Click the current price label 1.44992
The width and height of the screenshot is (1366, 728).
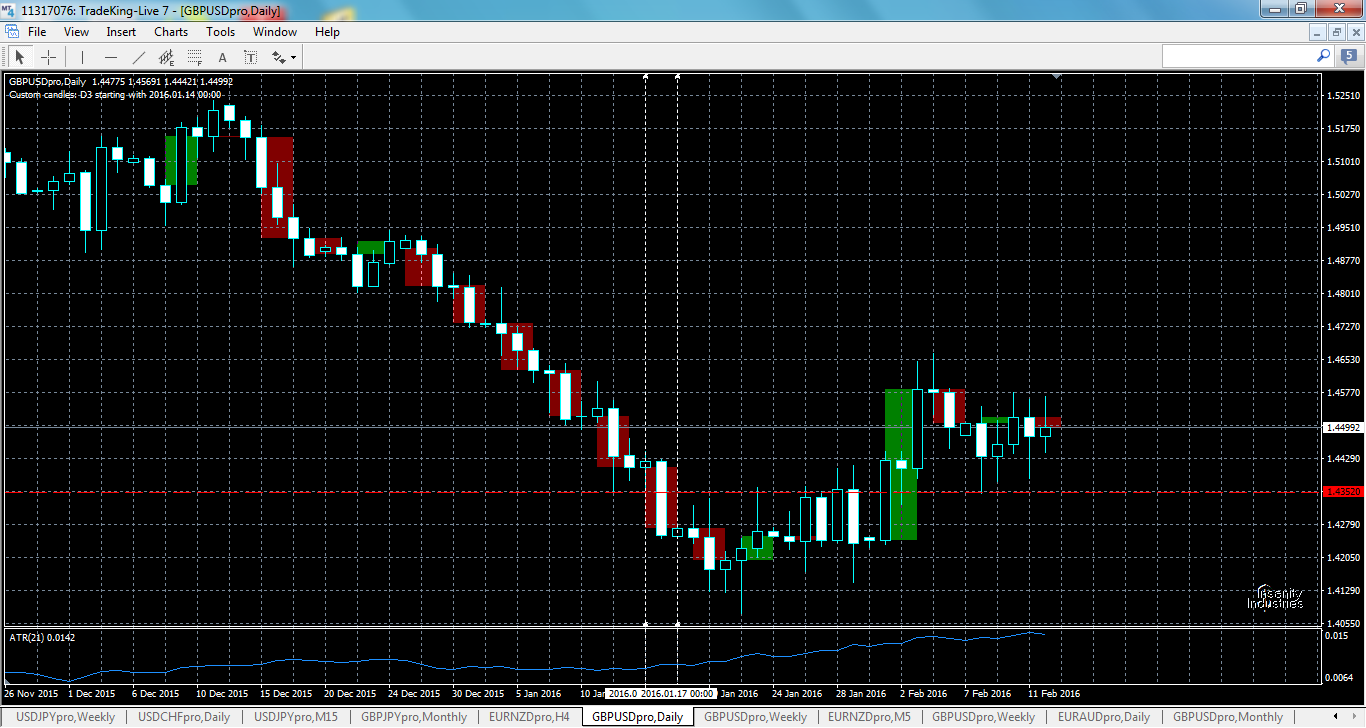click(x=1342, y=427)
